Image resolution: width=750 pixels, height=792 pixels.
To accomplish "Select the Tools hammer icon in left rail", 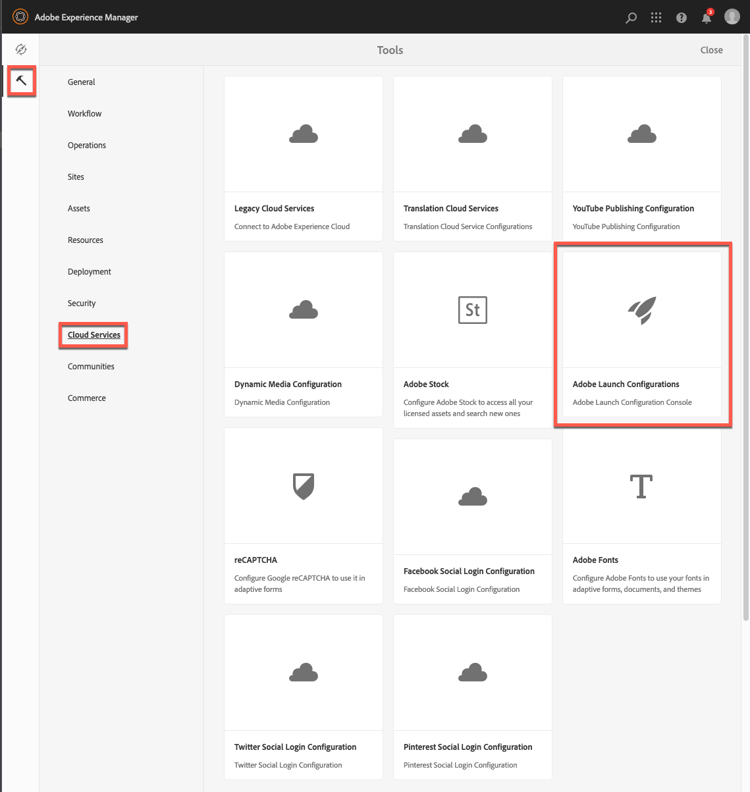I will pos(21,80).
